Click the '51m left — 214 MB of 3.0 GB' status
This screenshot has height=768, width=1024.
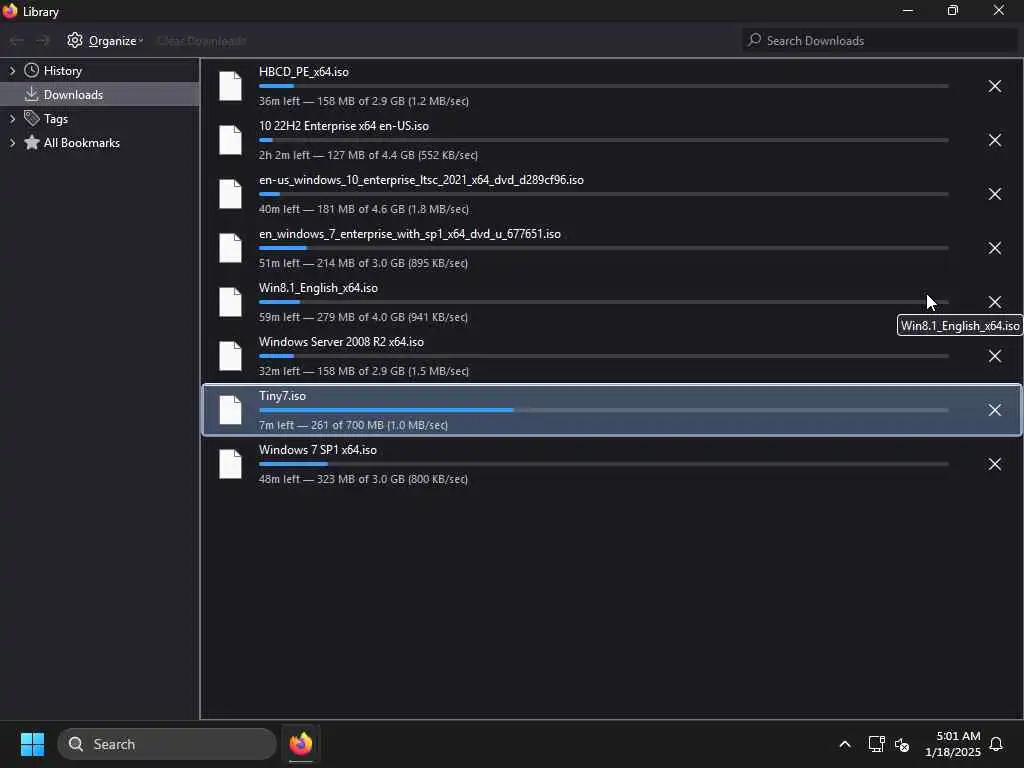click(363, 263)
